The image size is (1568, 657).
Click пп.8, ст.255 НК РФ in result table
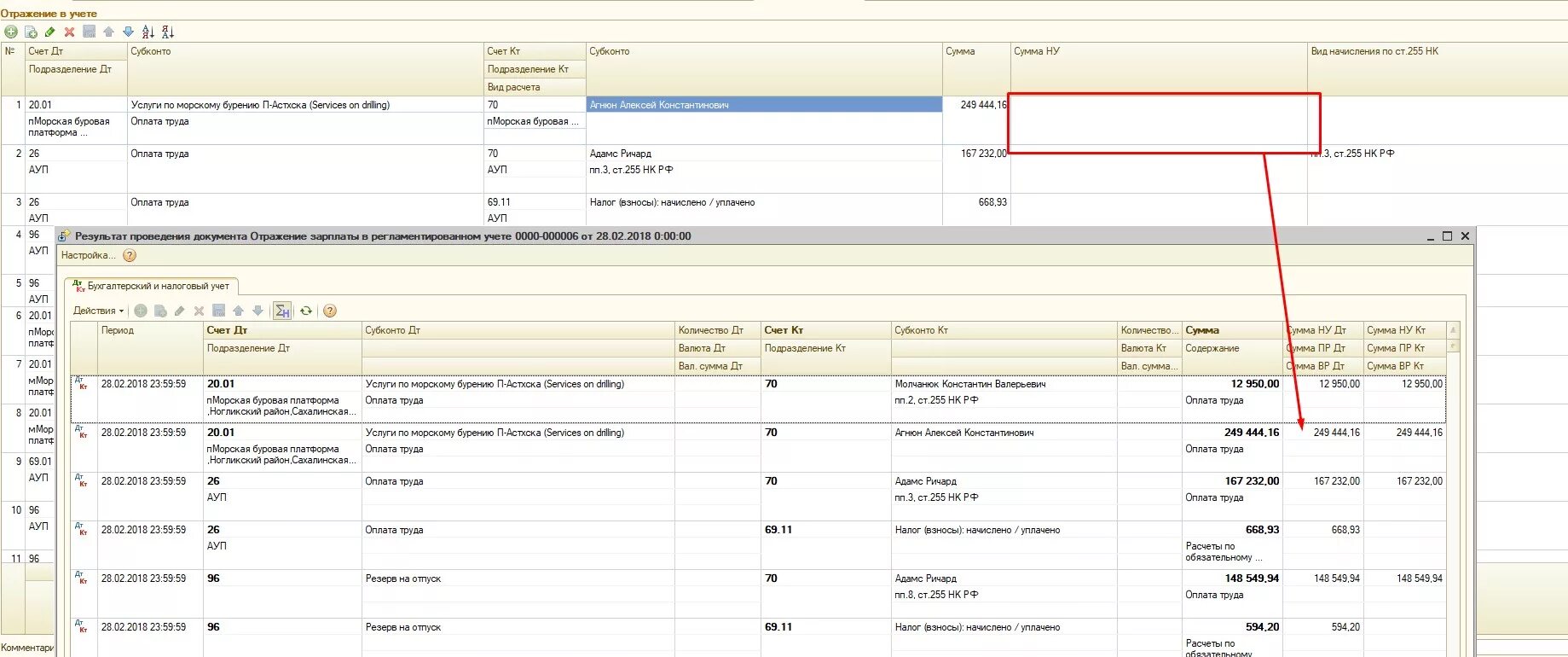pyautogui.click(x=936, y=595)
